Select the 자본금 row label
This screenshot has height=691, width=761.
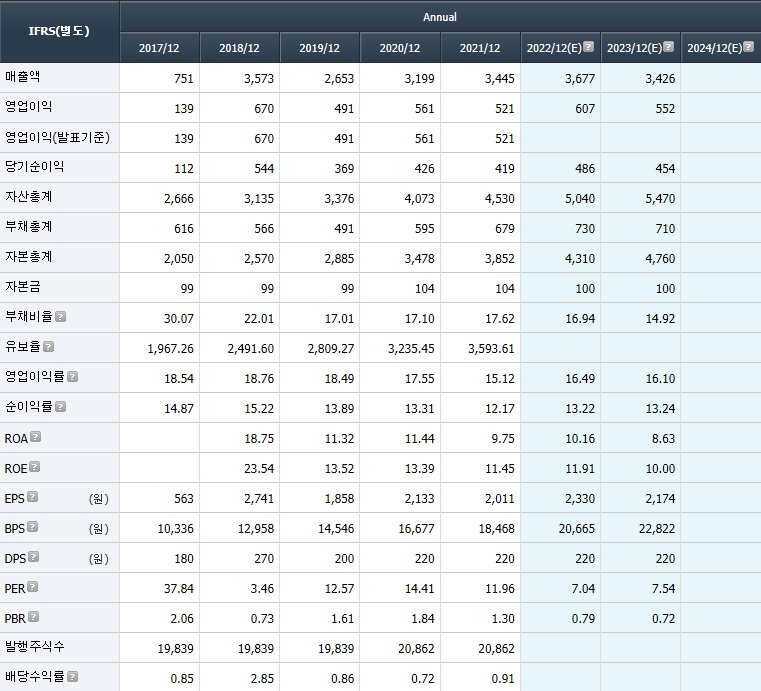pos(22,287)
